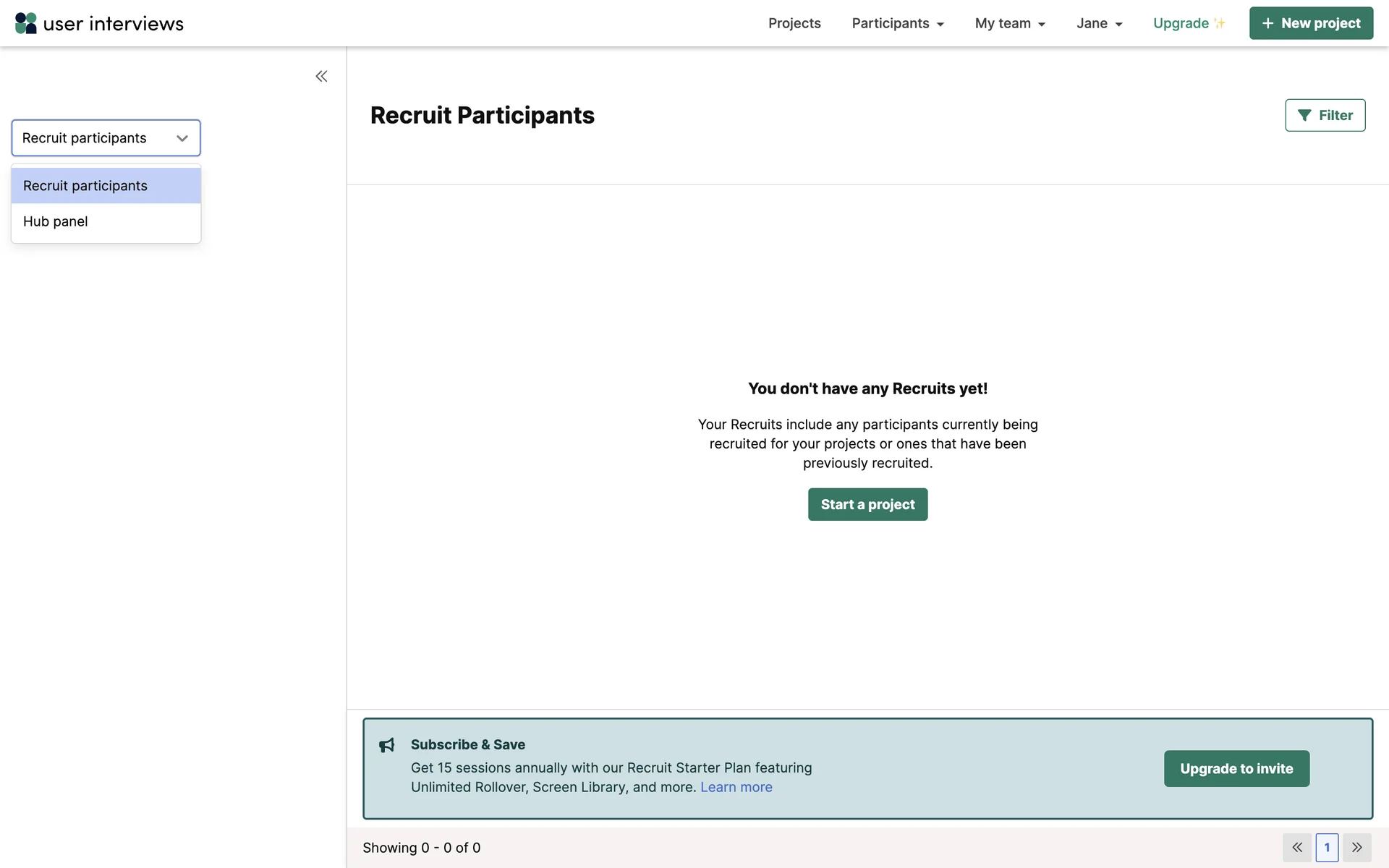Image resolution: width=1389 pixels, height=868 pixels.
Task: Collapse the sidebar with double-chevron icon
Action: coord(321,76)
